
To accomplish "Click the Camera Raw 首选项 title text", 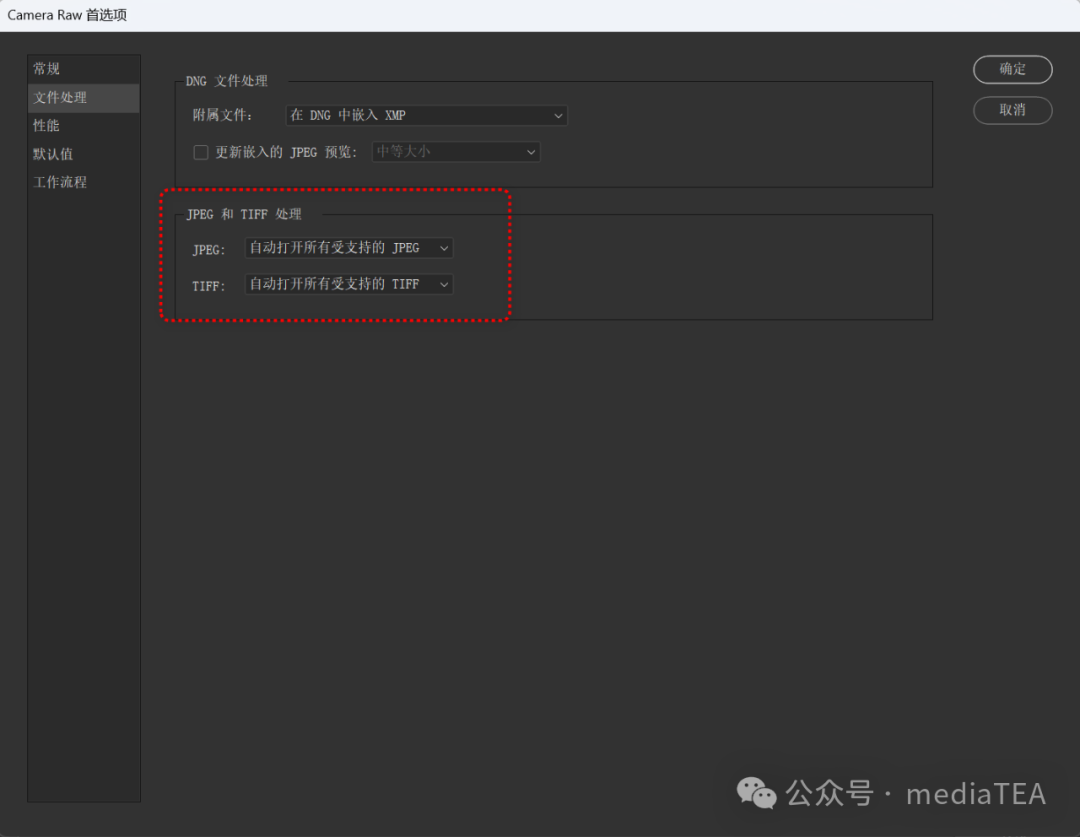I will (x=67, y=15).
